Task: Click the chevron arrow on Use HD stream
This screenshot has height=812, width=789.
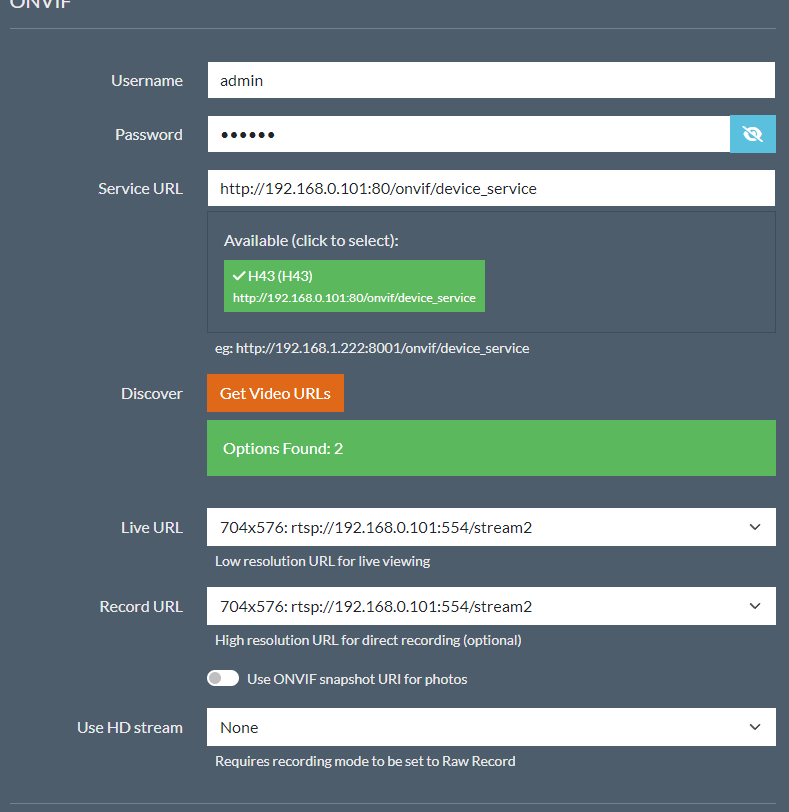Action: pyautogui.click(x=755, y=727)
